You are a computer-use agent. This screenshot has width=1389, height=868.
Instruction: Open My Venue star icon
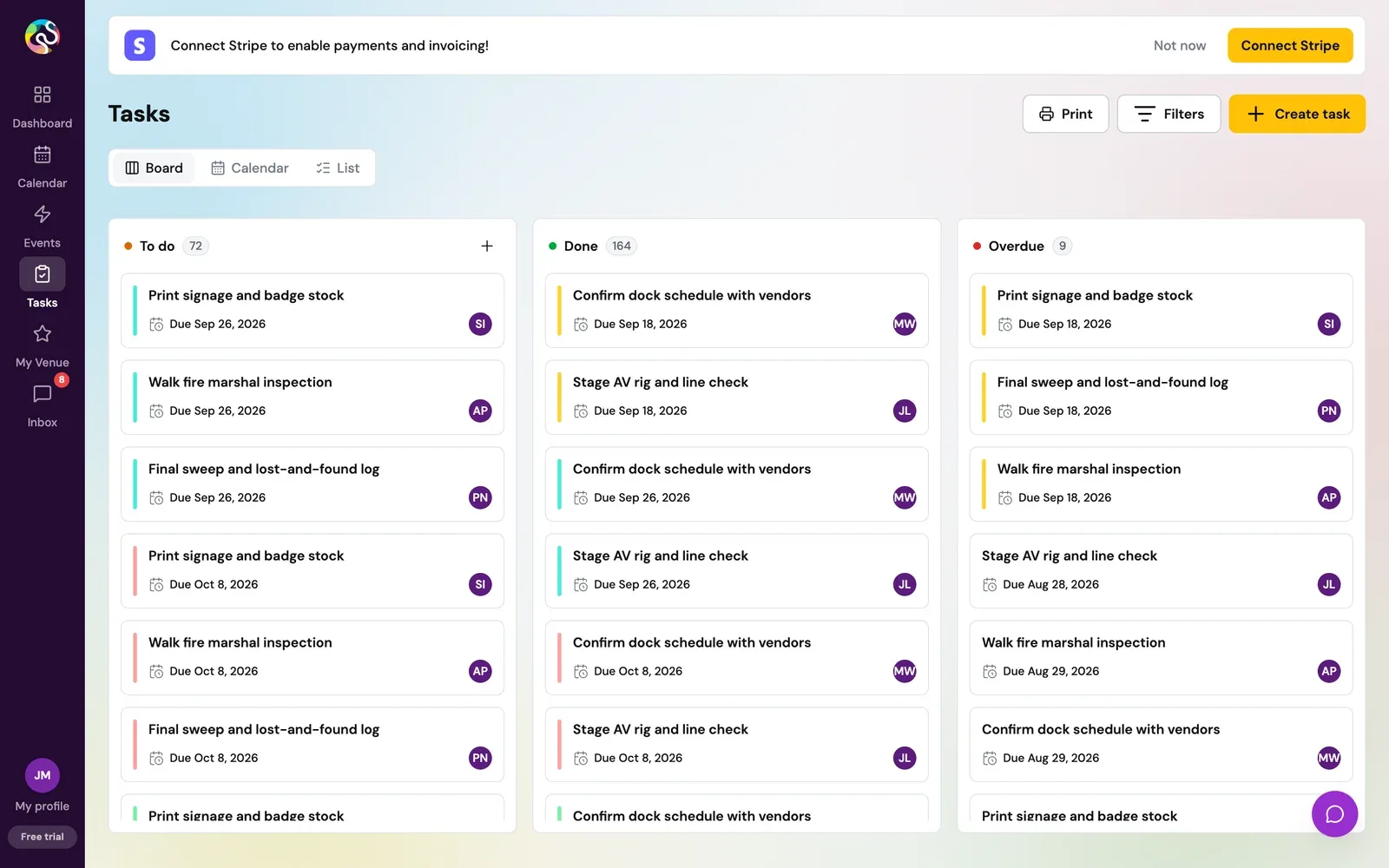click(x=42, y=334)
